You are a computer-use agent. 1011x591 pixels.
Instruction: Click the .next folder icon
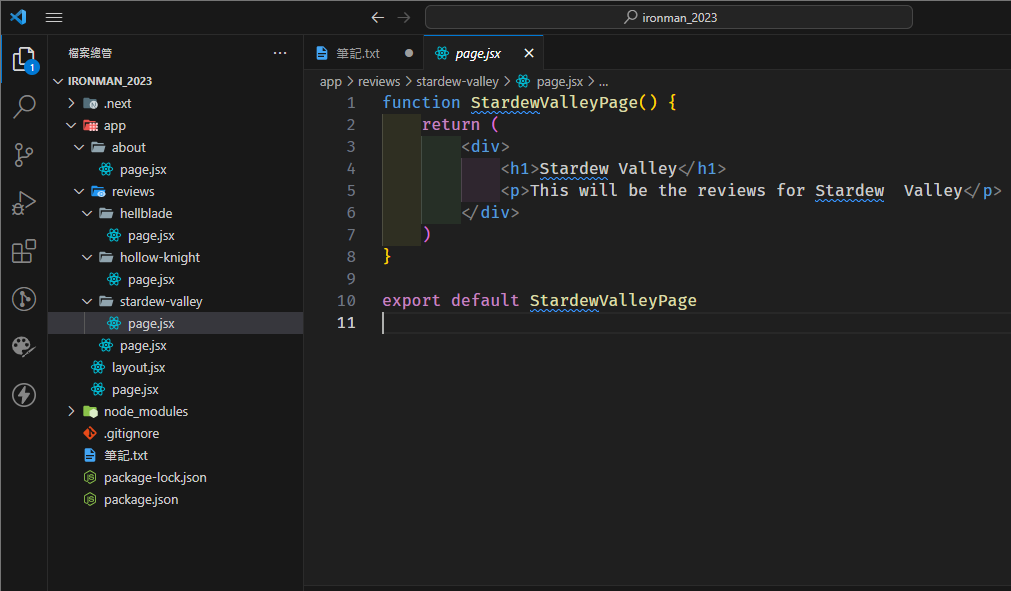(90, 103)
